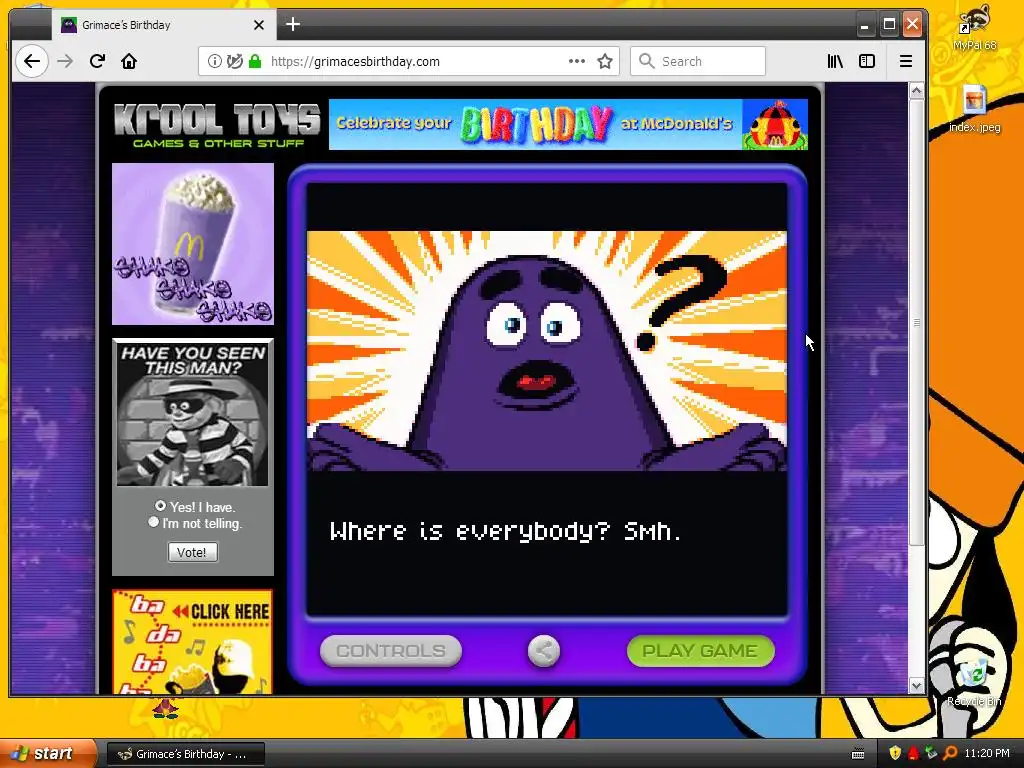Image resolution: width=1024 pixels, height=768 pixels.
Task: Select the 'I'm not telling.' radio option
Action: (x=153, y=522)
